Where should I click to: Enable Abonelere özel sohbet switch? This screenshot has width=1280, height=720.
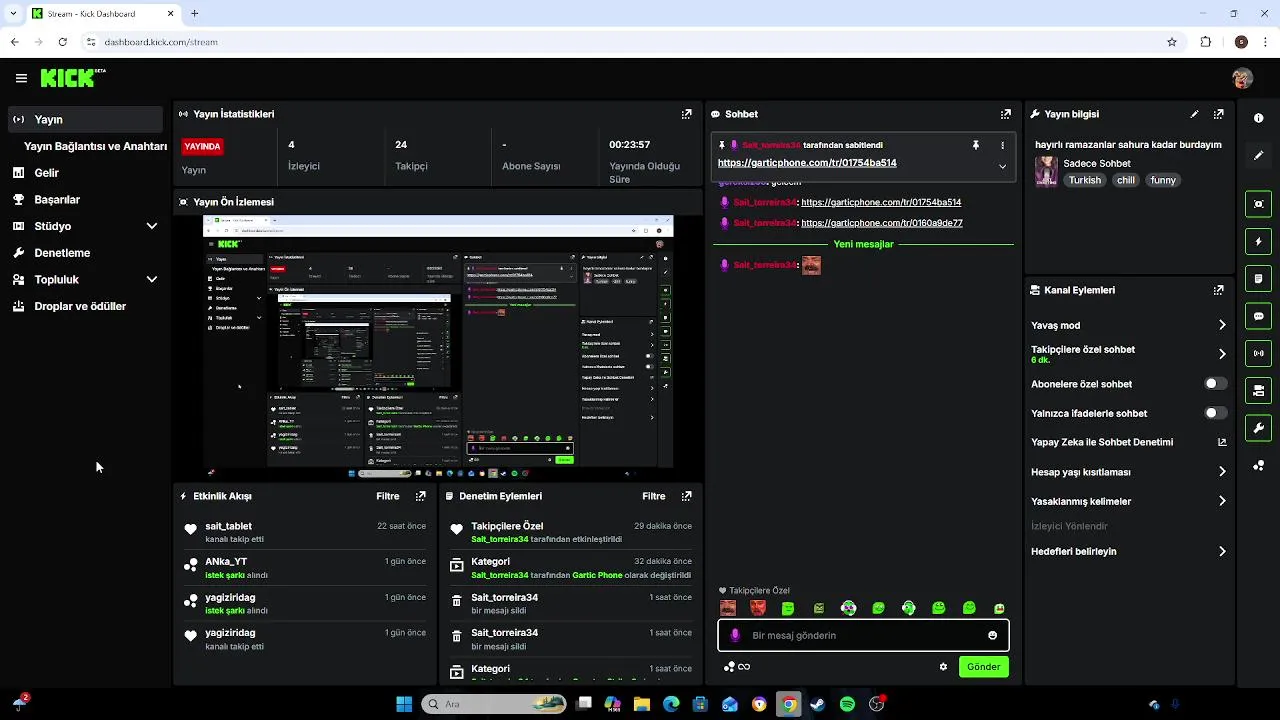[x=1215, y=384]
